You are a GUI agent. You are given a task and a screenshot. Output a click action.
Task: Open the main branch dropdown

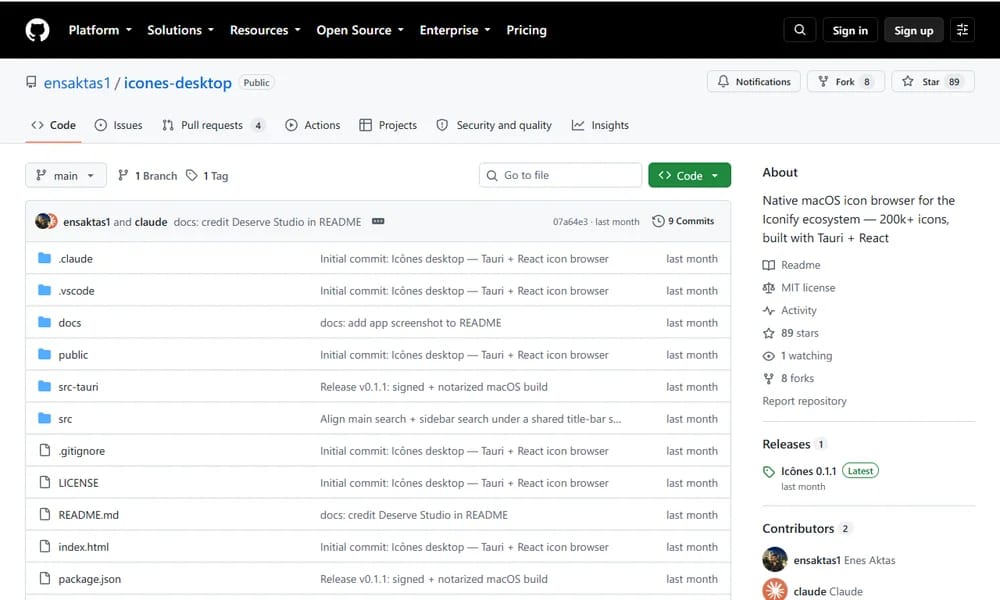[66, 175]
